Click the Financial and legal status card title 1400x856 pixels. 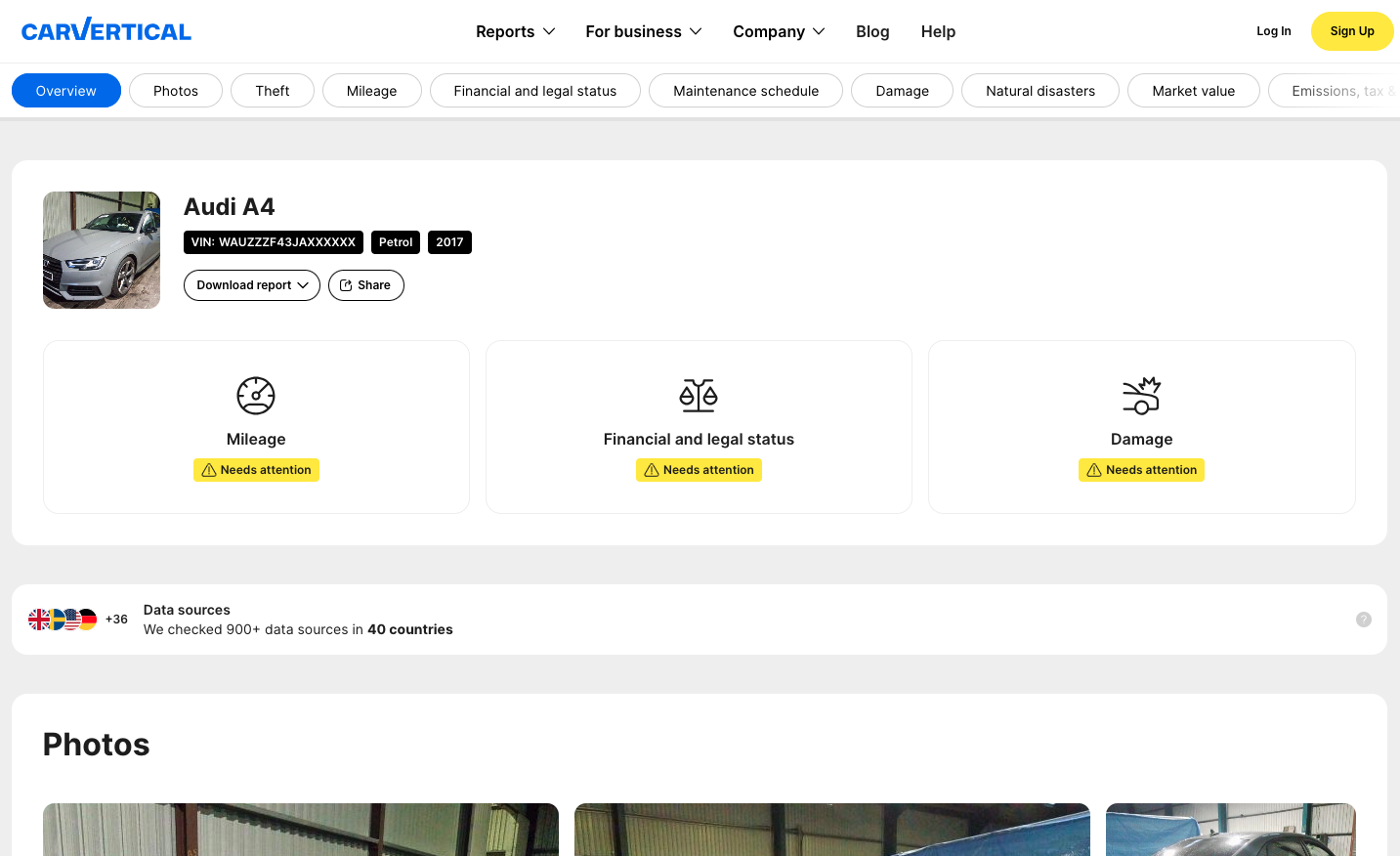[699, 440]
